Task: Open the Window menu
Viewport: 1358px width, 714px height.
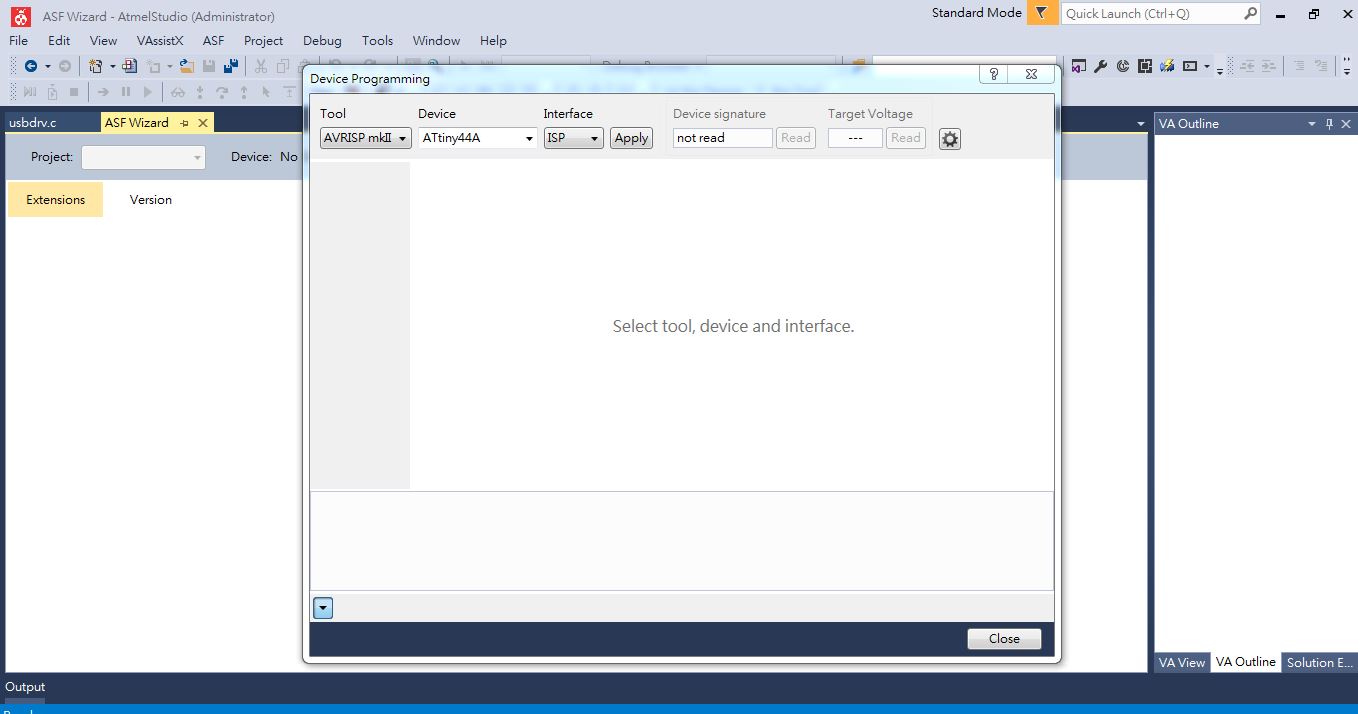Action: (x=436, y=41)
